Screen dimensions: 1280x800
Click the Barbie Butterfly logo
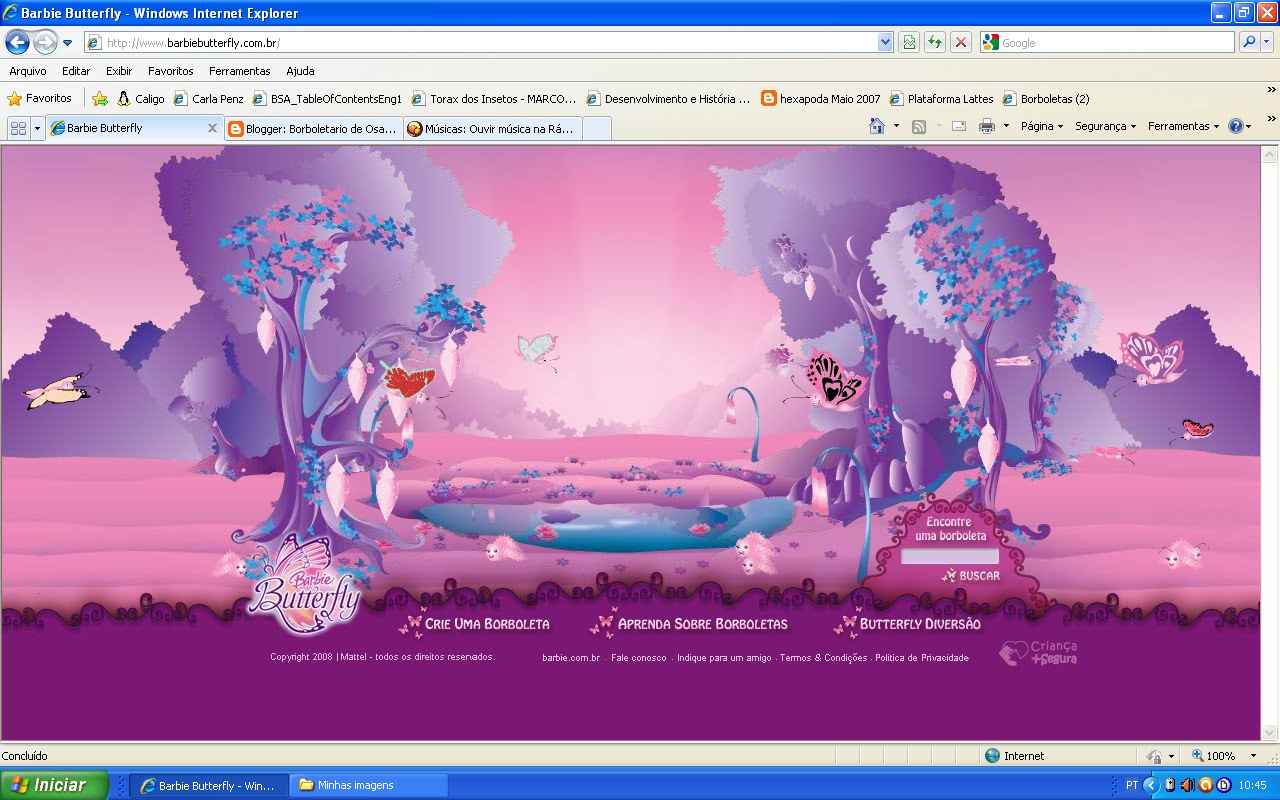[x=304, y=586]
